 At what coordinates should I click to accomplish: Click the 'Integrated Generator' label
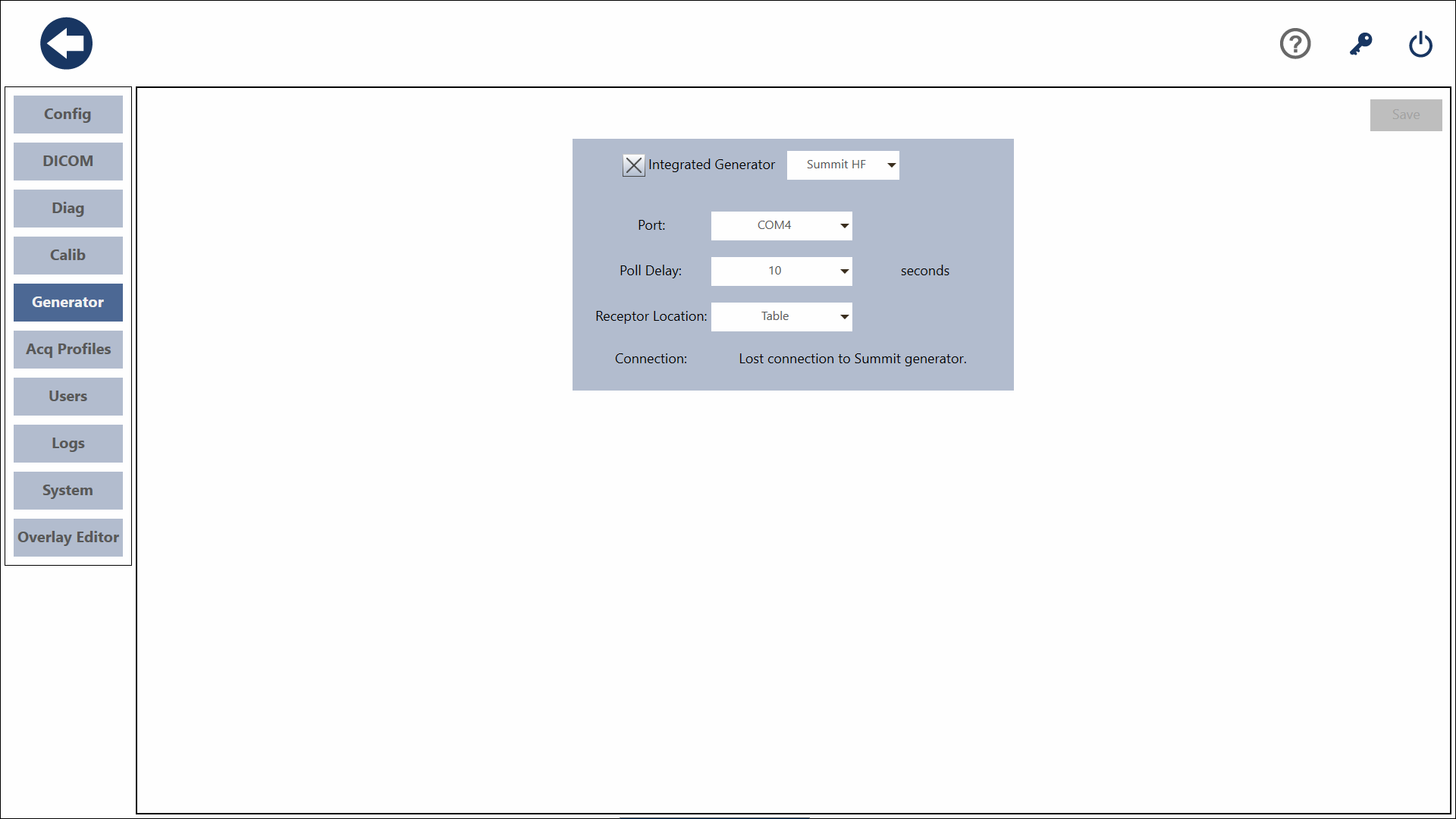(x=712, y=165)
